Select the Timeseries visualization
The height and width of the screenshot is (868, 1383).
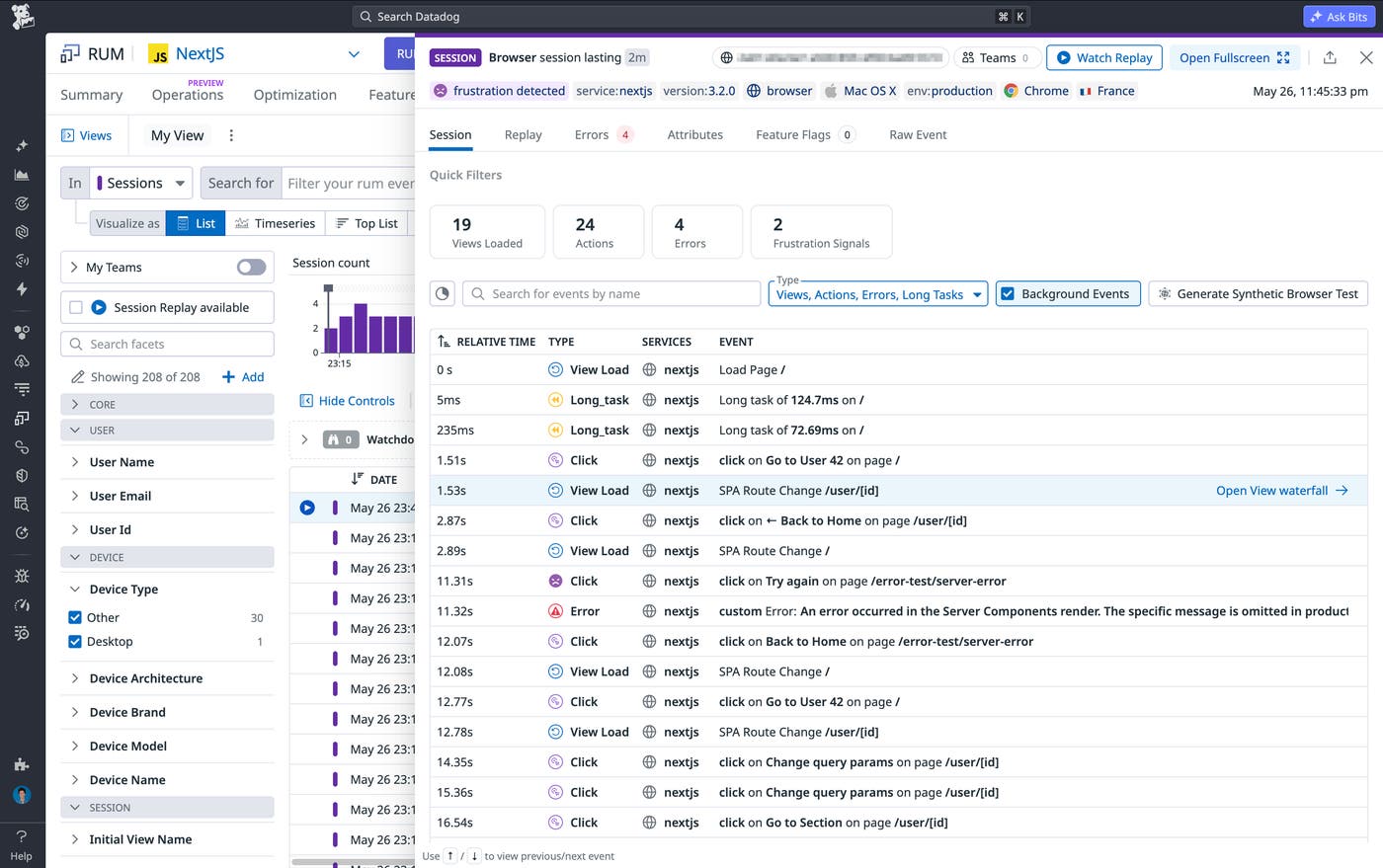(276, 223)
